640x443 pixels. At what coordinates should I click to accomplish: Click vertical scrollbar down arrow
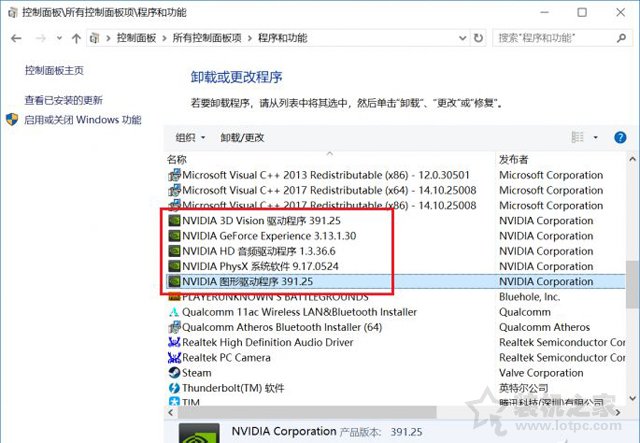(x=632, y=398)
